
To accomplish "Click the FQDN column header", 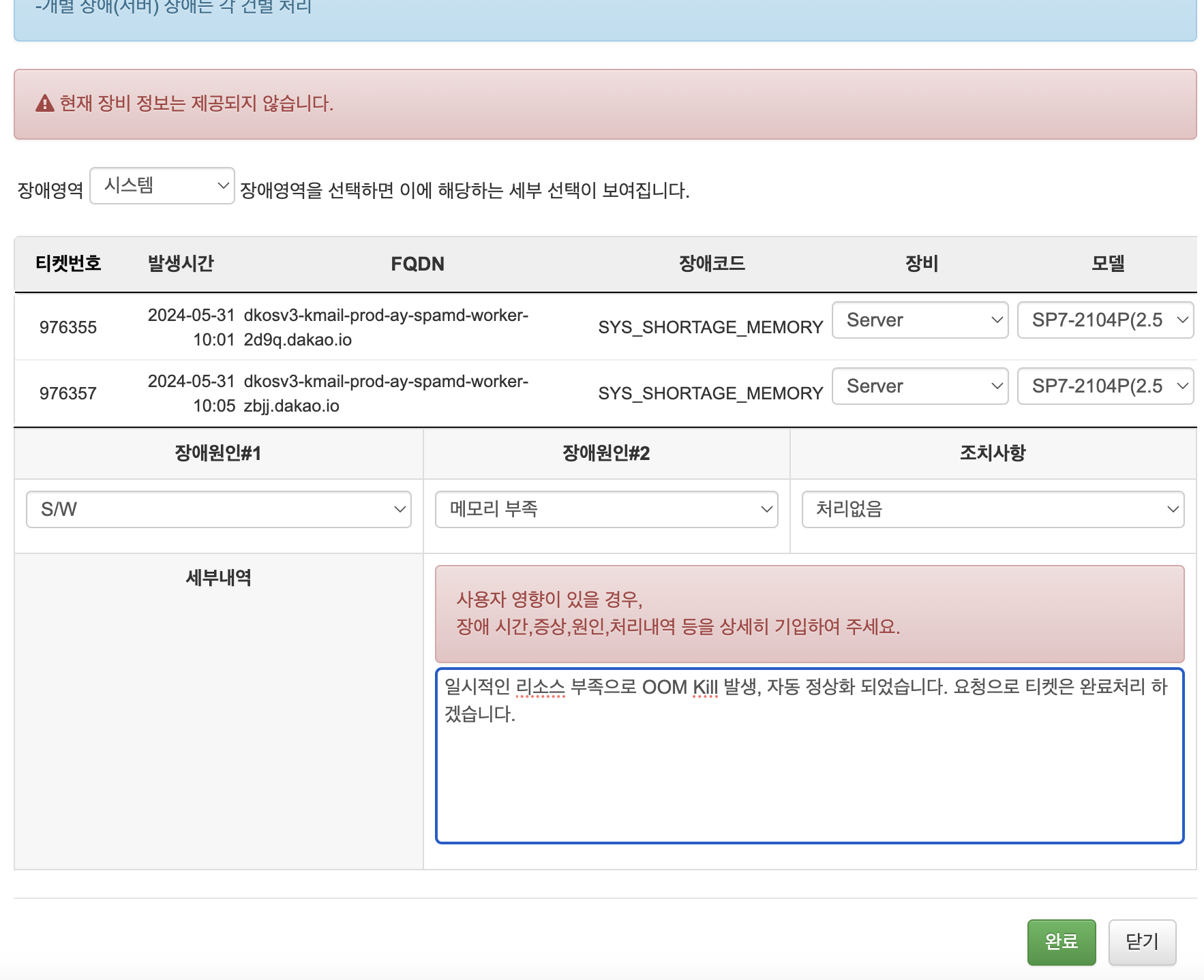I will [x=417, y=264].
